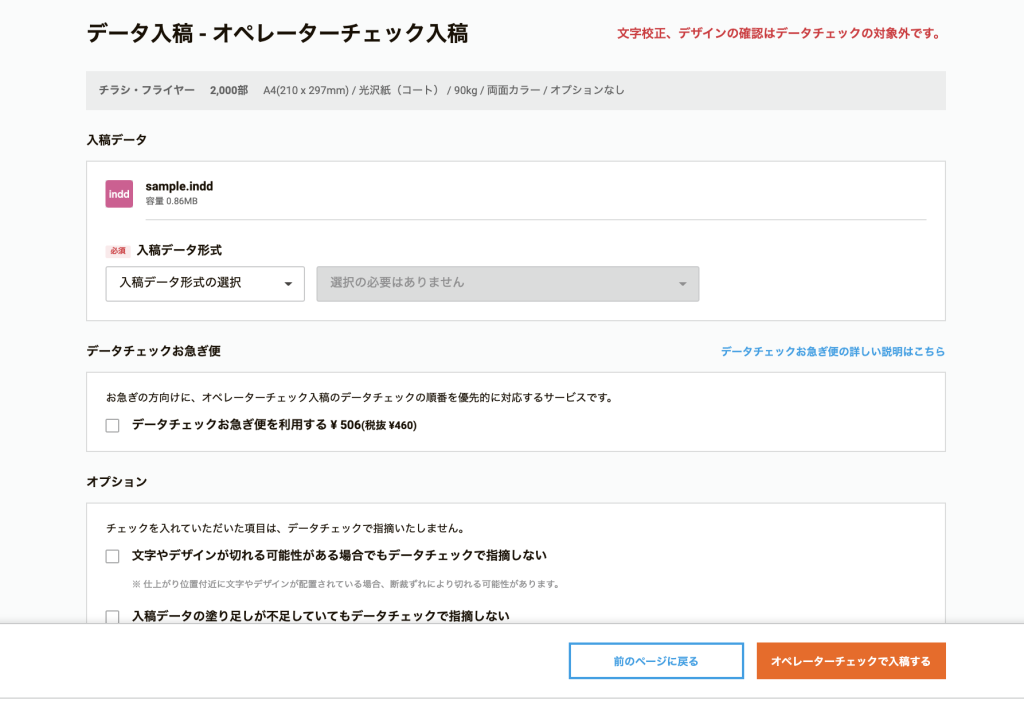This screenshot has width=1024, height=701.
Task: Submit with オペレーターチェックで入稿する button
Action: pos(850,661)
